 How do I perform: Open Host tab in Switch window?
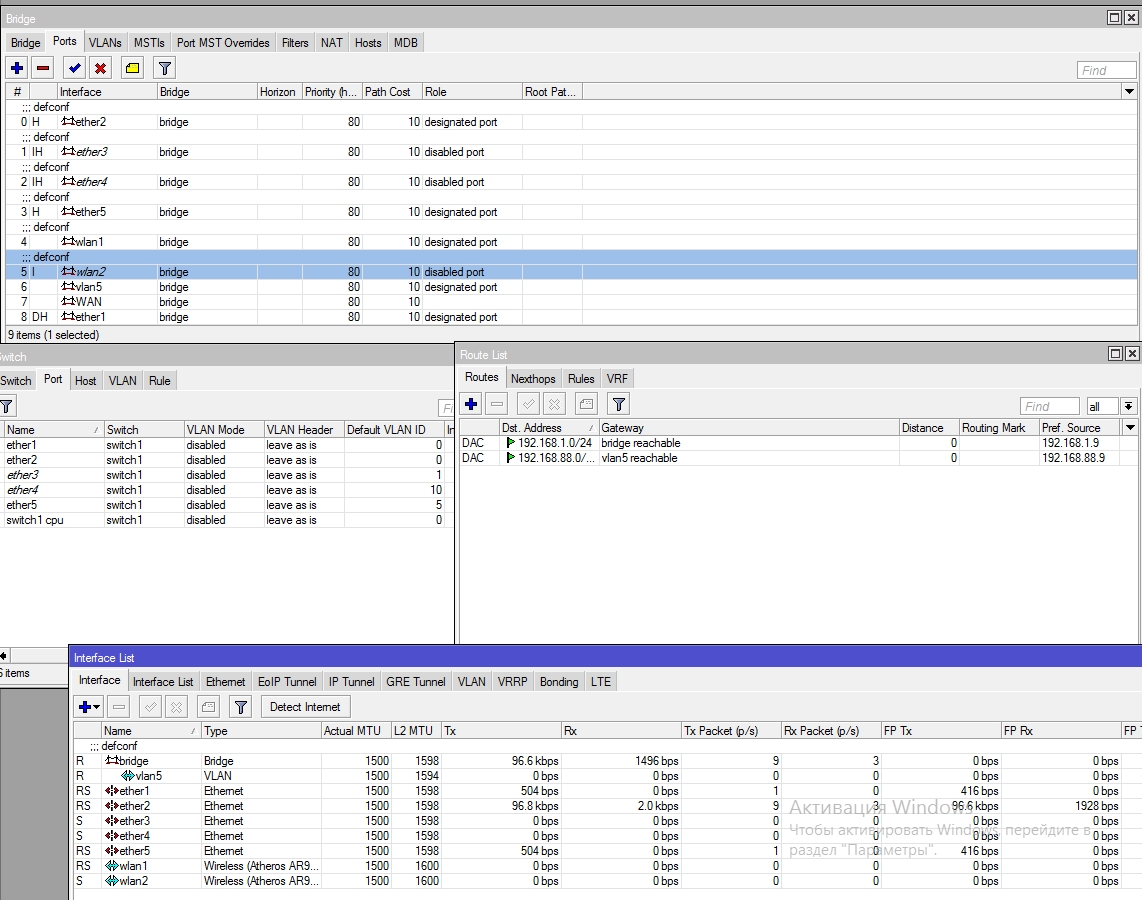[85, 381]
